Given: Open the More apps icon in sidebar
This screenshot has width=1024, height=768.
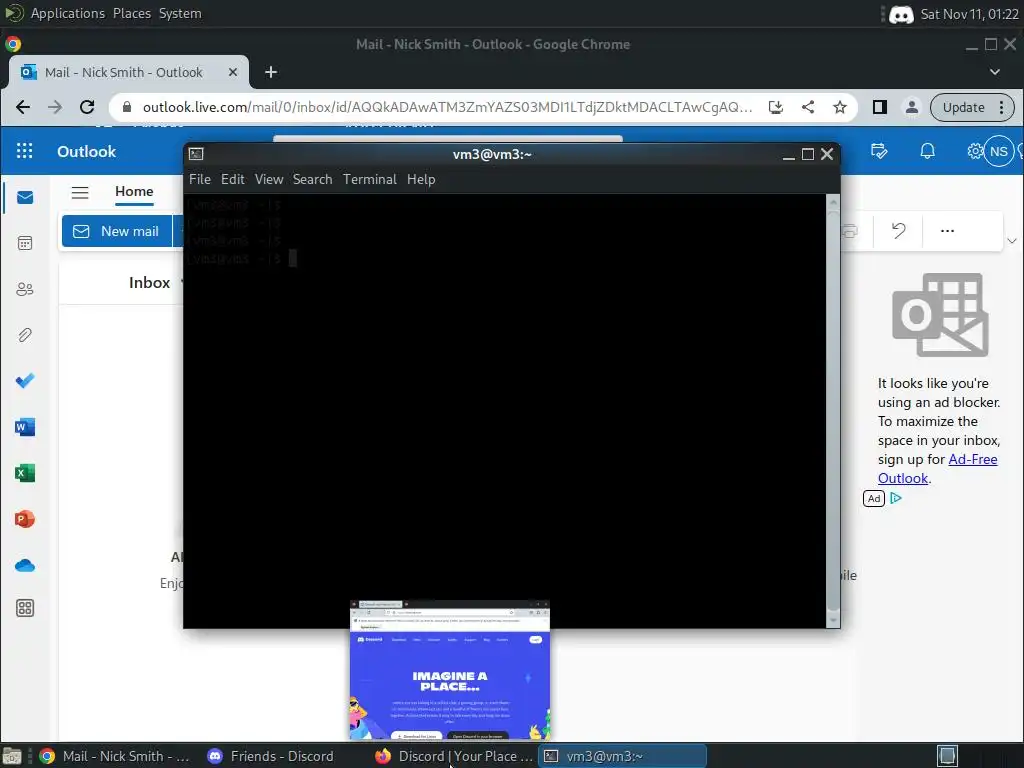Looking at the screenshot, I should (x=25, y=608).
